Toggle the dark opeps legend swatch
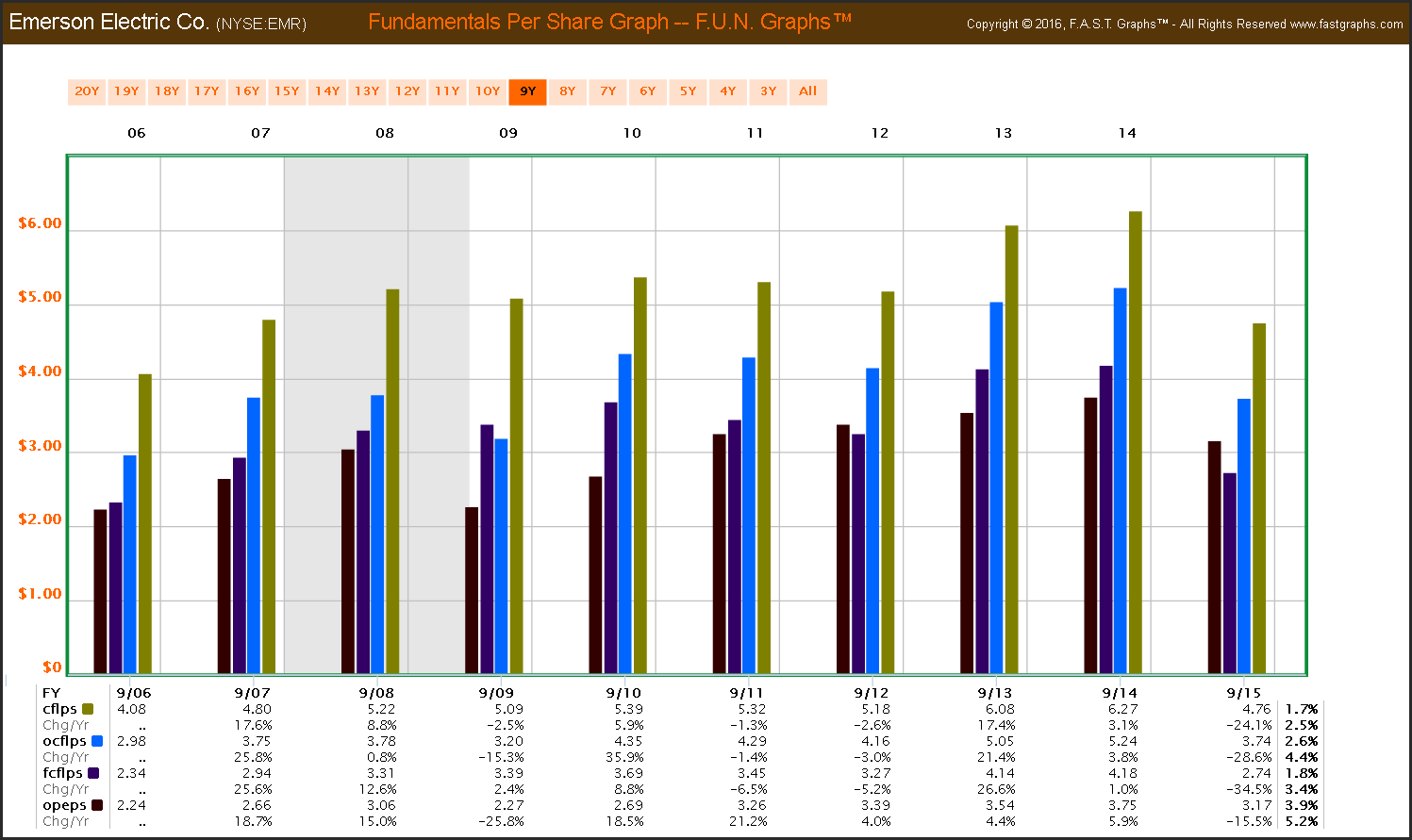1412x840 pixels. point(96,805)
